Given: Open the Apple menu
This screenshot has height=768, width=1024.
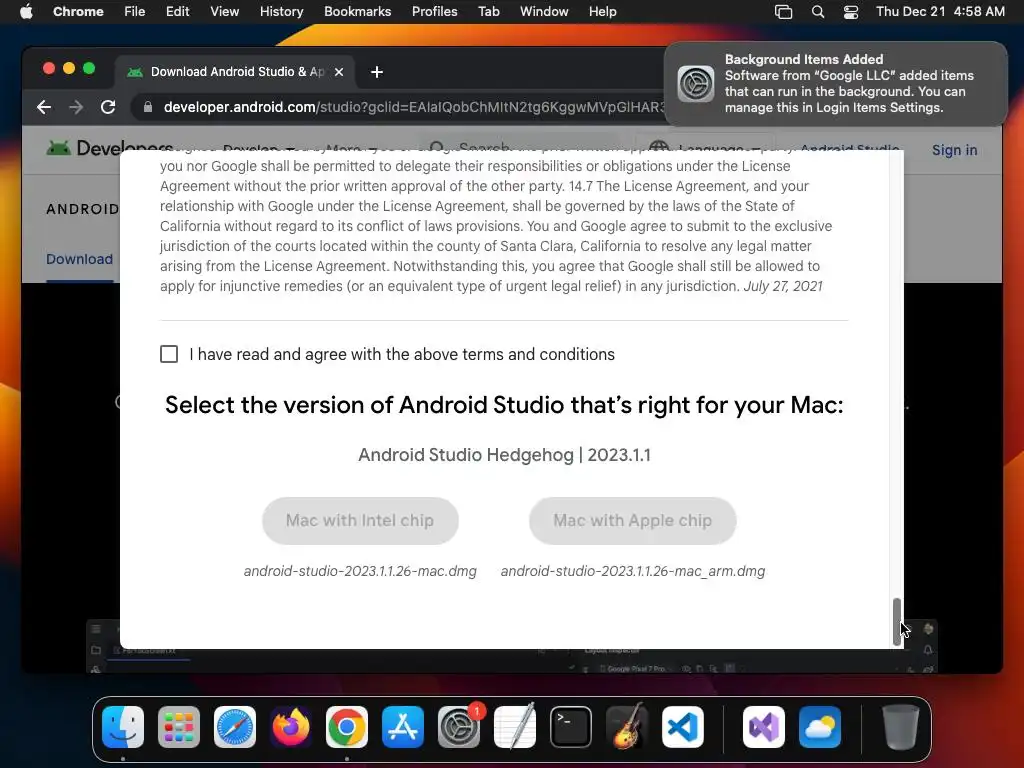Looking at the screenshot, I should 26,12.
